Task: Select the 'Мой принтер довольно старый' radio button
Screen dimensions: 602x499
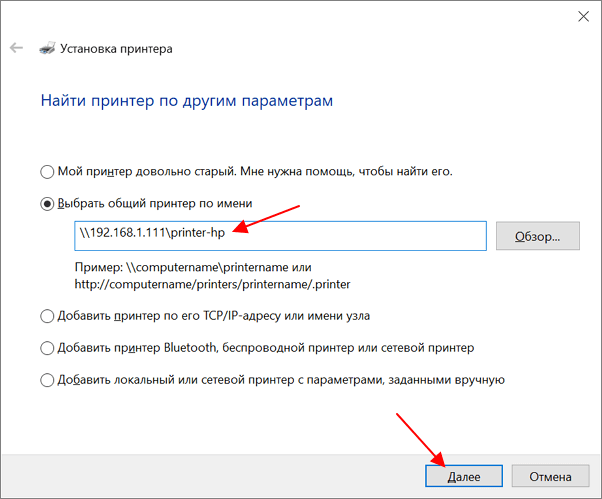Action: coord(47,172)
